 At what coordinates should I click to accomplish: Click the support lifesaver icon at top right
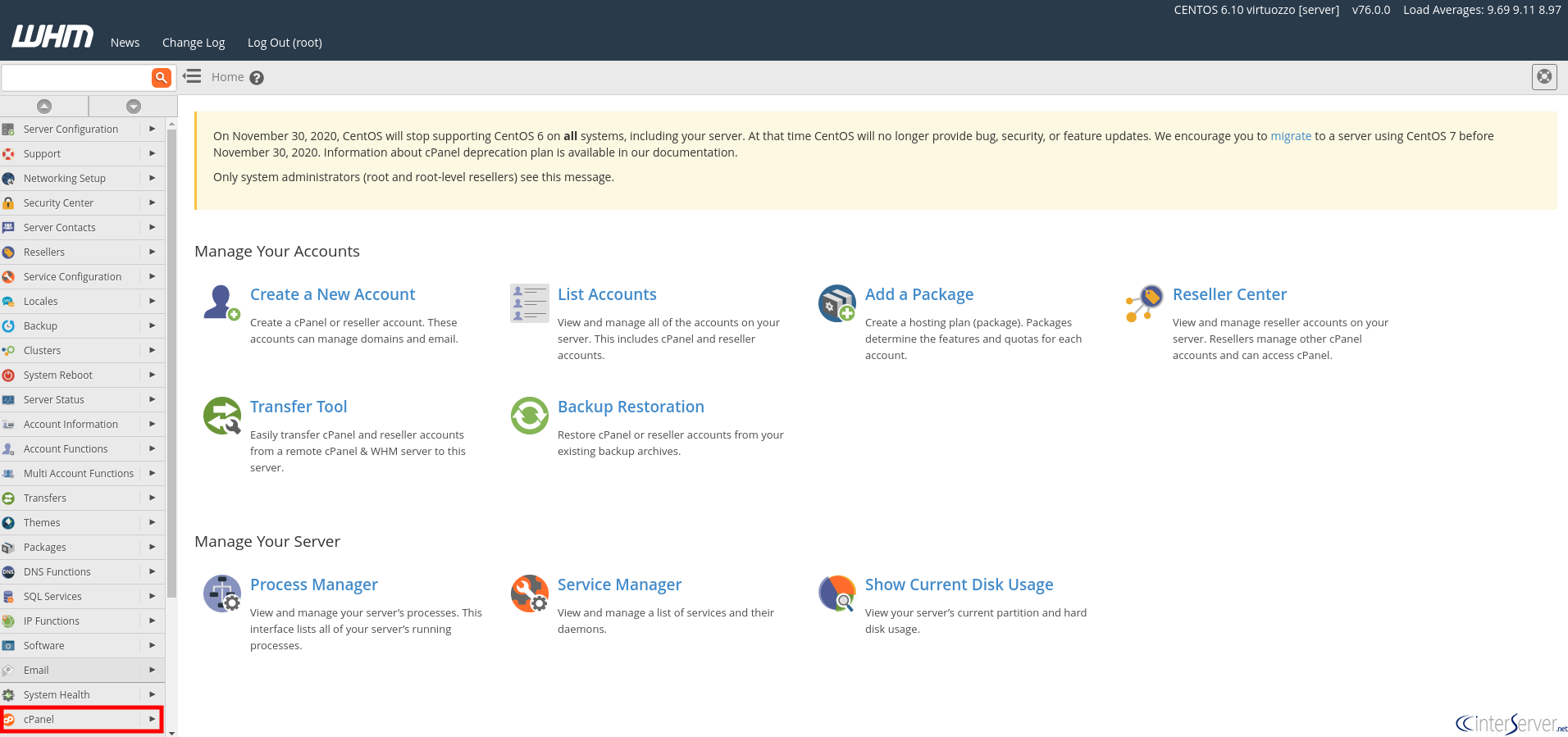tap(1544, 77)
